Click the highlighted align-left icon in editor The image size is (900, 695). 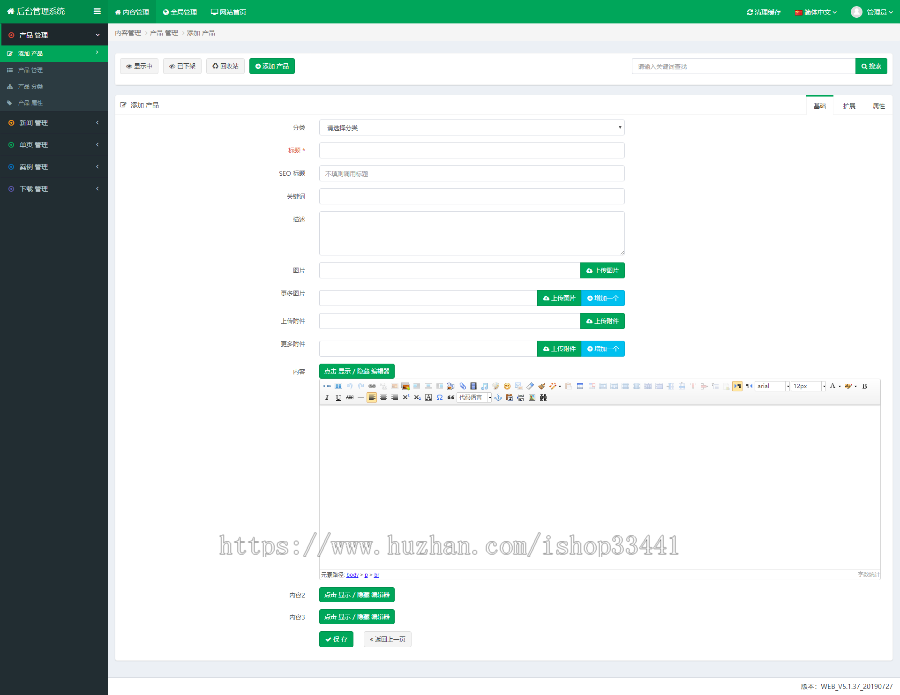tap(372, 398)
